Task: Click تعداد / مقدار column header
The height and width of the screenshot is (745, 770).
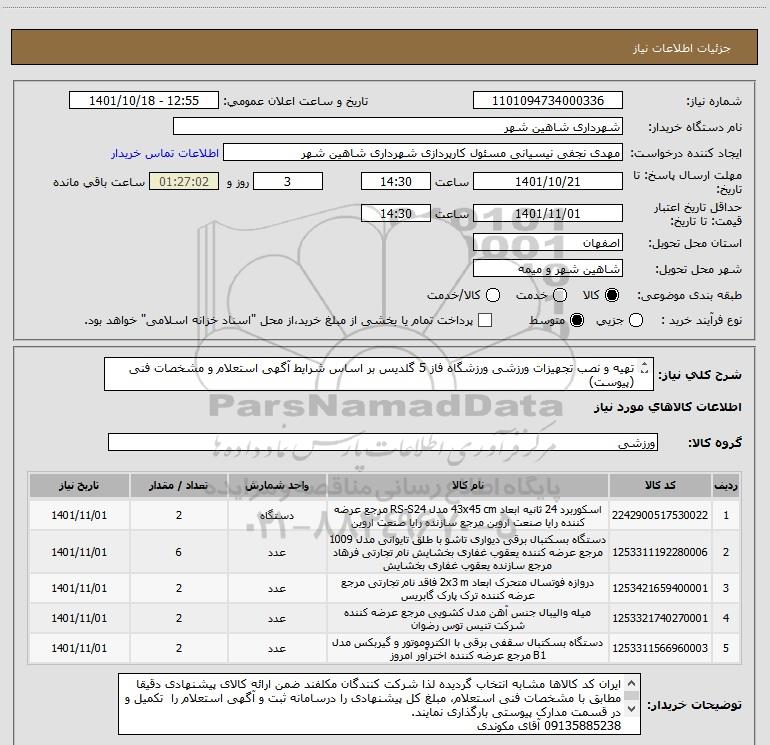Action: pyautogui.click(x=179, y=486)
